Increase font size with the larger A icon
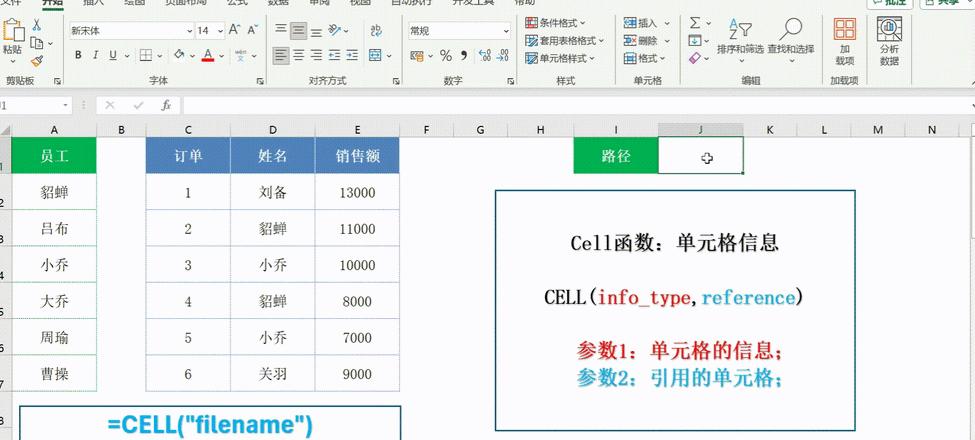Image resolution: width=975 pixels, height=440 pixels. 234,30
